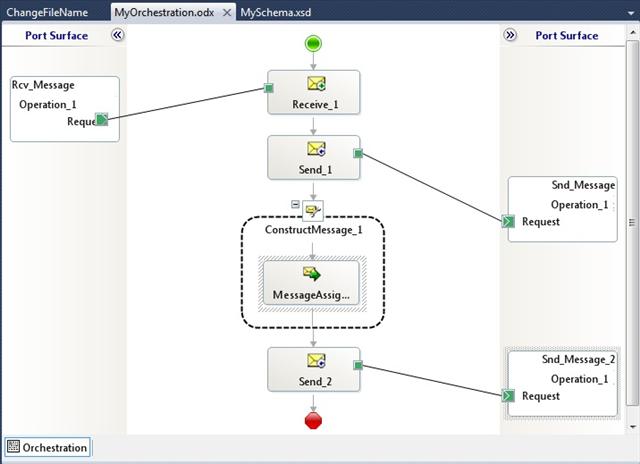Select the MessageAssig... shape label
The width and height of the screenshot is (640, 464).
click(x=311, y=295)
